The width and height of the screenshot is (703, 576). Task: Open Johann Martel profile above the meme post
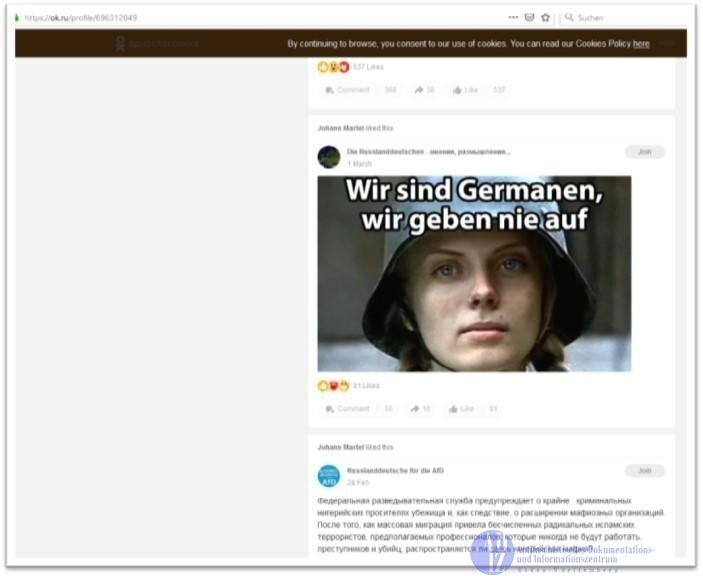click(341, 128)
